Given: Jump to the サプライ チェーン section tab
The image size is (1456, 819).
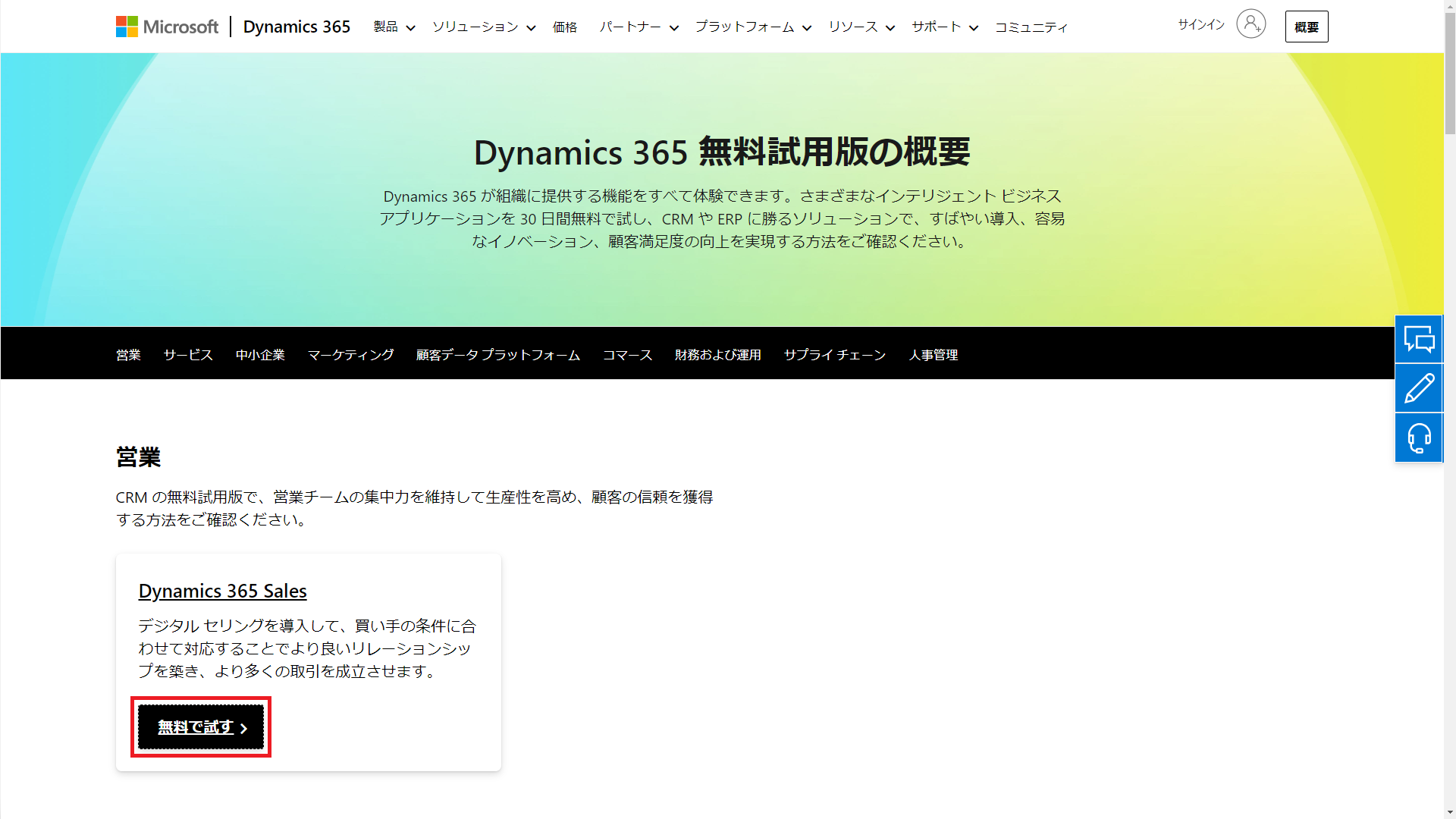Looking at the screenshot, I should [835, 355].
